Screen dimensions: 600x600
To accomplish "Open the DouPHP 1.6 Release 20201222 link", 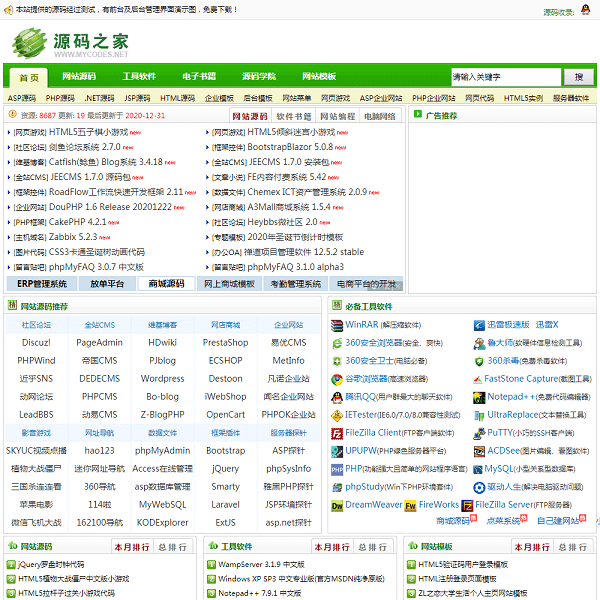I will [x=110, y=207].
